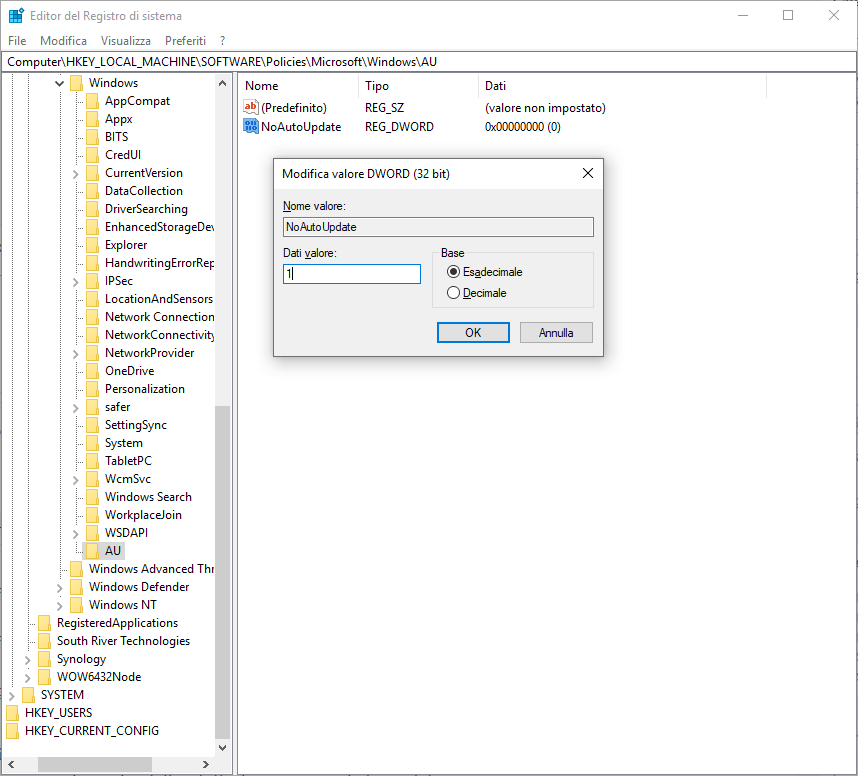The image size is (858, 776).
Task: Expand the WcmSvc key
Action: coord(76,480)
